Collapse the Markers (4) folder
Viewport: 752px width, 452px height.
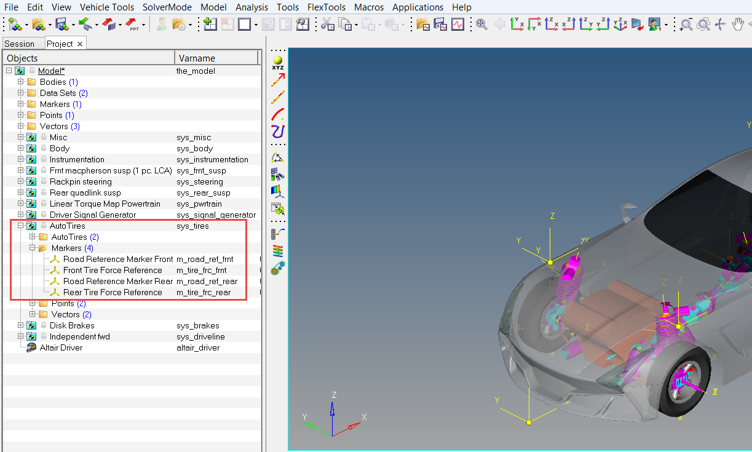click(x=32, y=248)
